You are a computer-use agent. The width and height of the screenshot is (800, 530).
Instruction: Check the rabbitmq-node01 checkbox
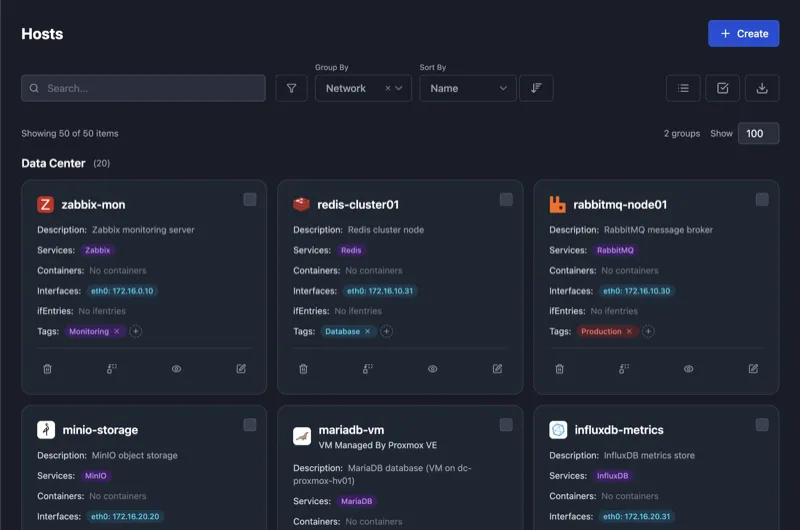point(762,200)
